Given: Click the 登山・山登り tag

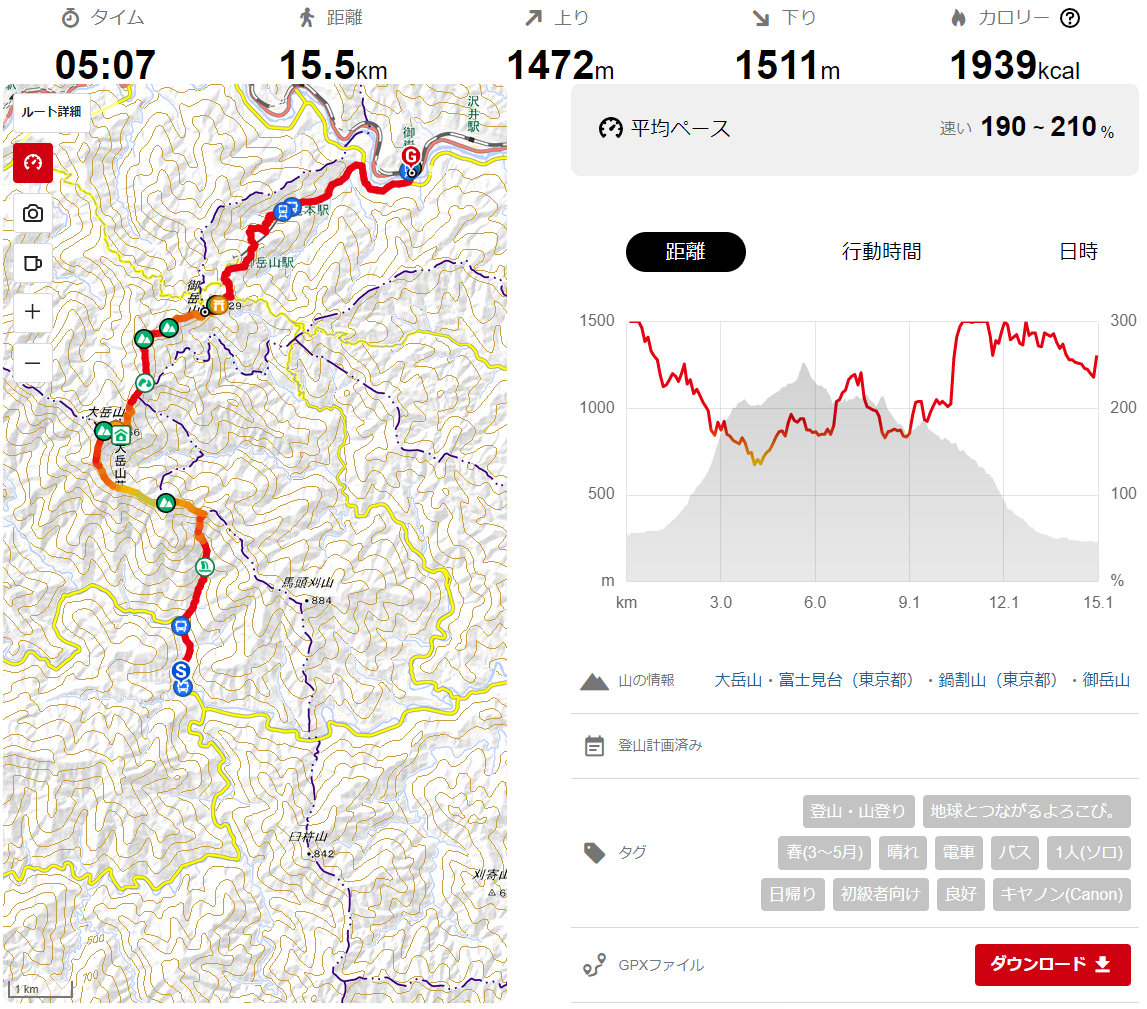Looking at the screenshot, I should (859, 811).
